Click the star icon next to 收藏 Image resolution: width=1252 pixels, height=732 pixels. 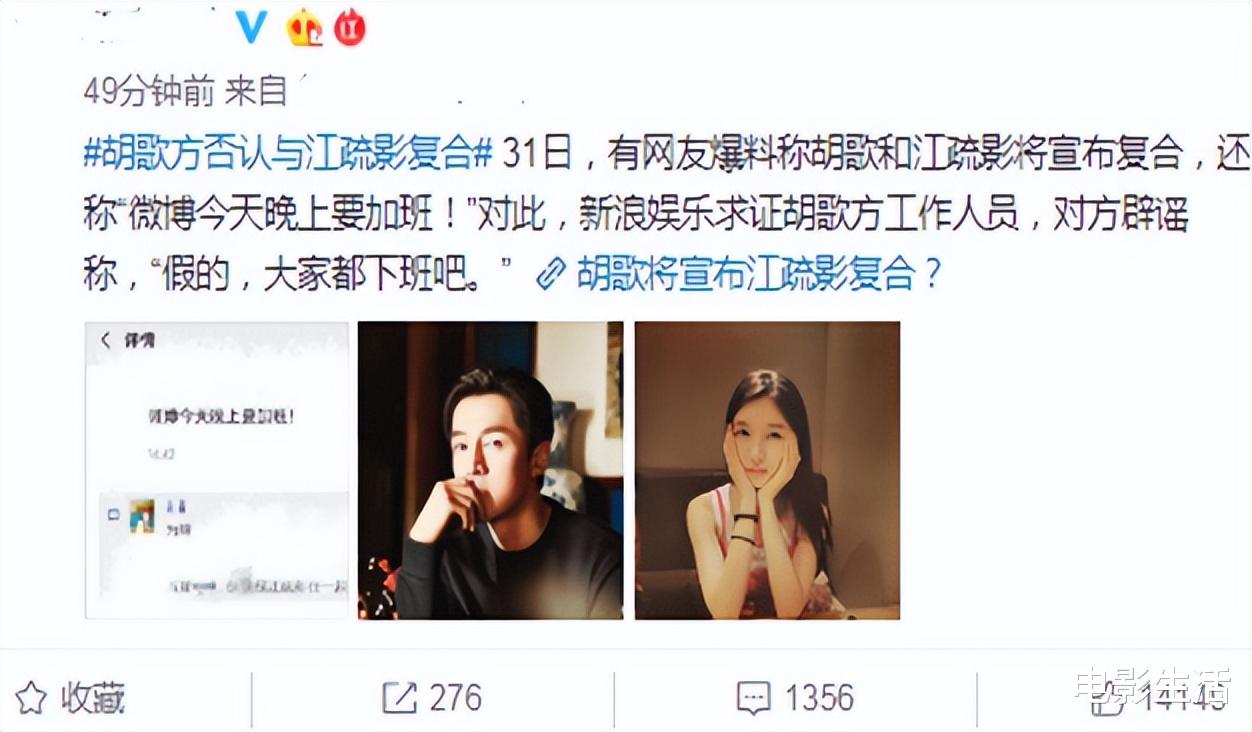pyautogui.click(x=30, y=698)
